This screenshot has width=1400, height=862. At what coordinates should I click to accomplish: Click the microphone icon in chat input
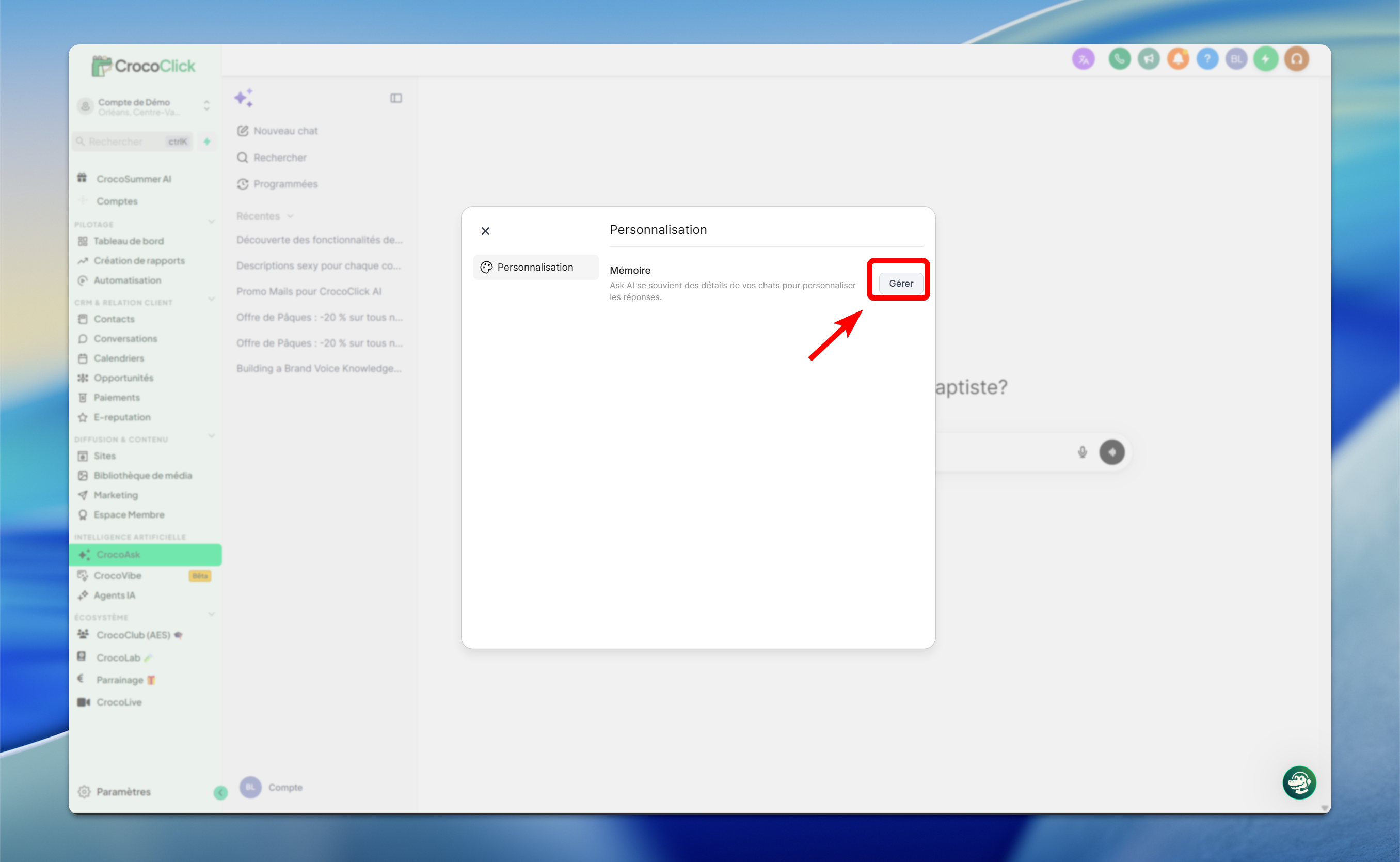point(1082,452)
